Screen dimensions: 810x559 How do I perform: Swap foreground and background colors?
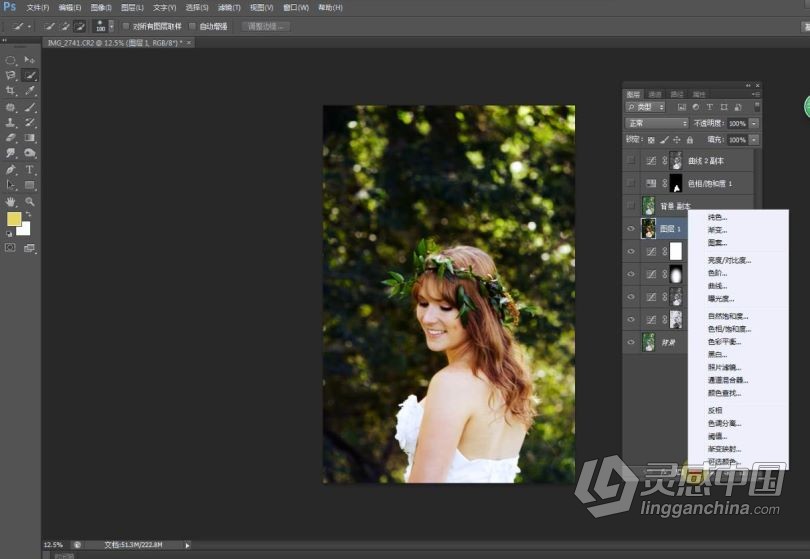tap(29, 214)
